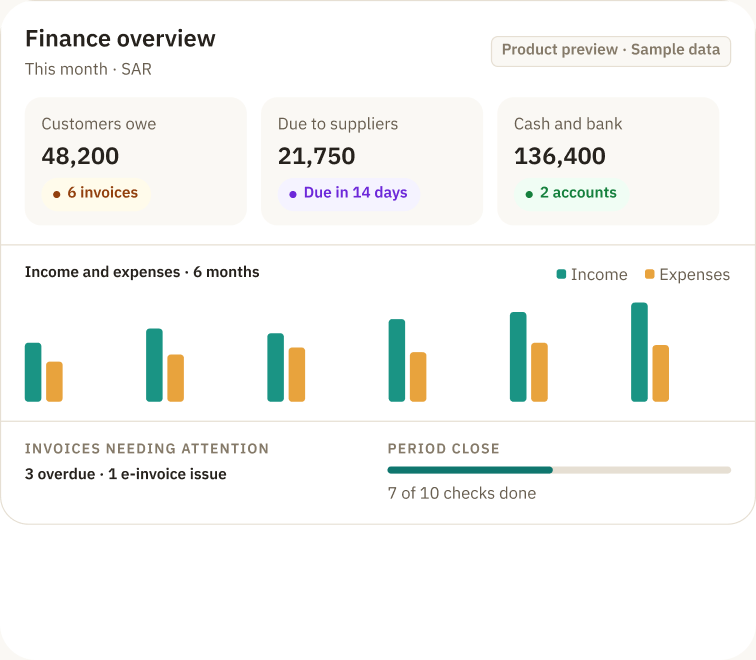Click the Expenses legend swatch
The image size is (756, 660).
pyautogui.click(x=649, y=274)
